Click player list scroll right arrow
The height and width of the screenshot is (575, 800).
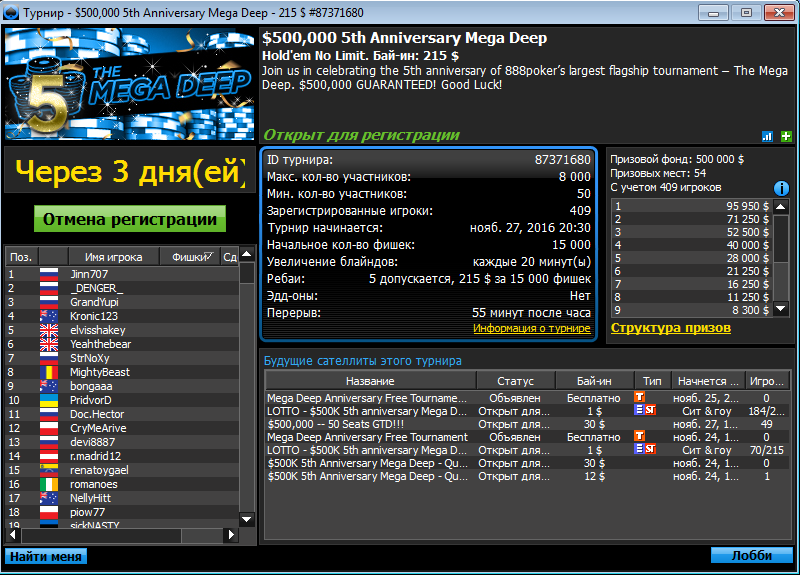[x=231, y=535]
